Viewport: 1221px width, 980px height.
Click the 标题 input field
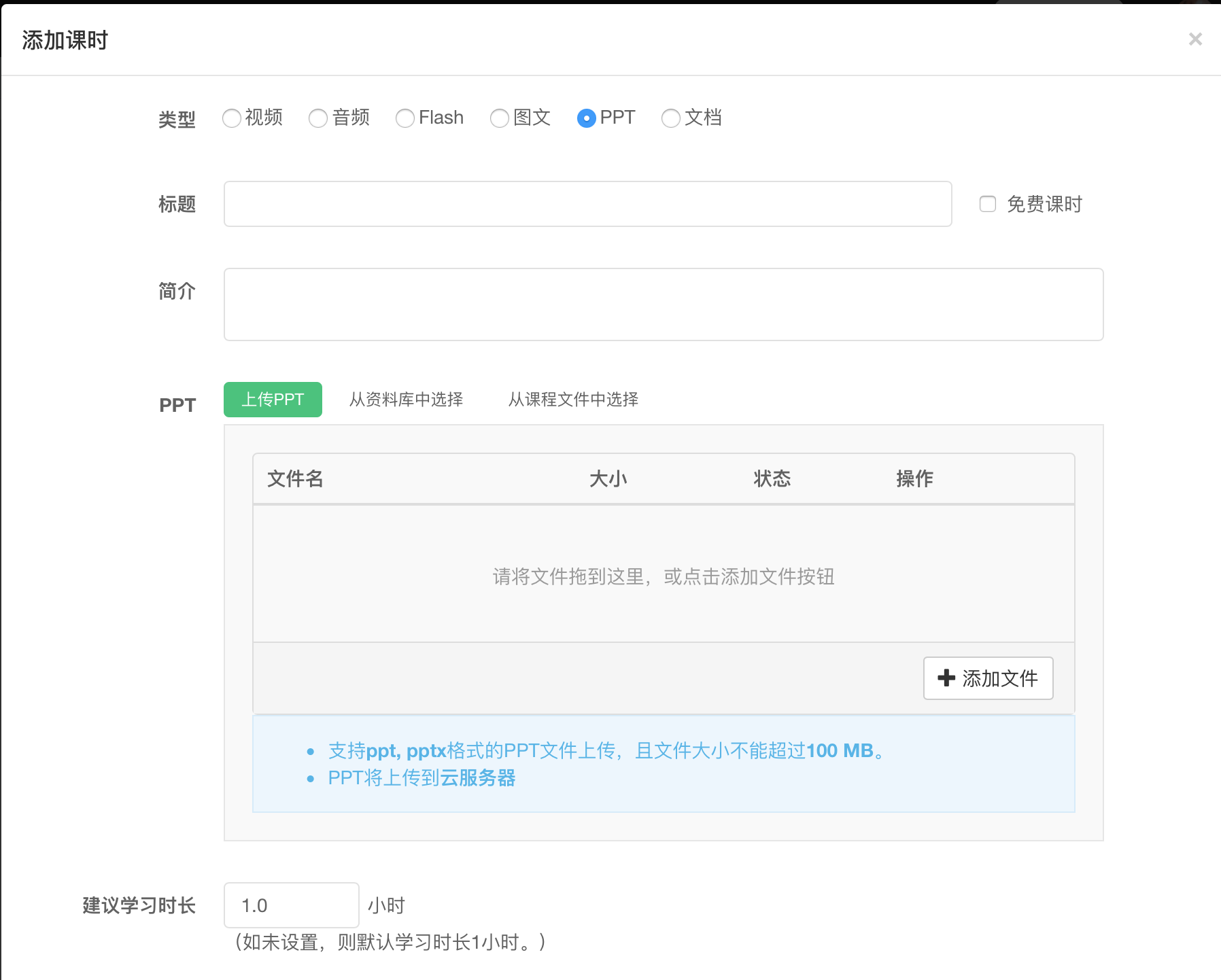(x=587, y=204)
